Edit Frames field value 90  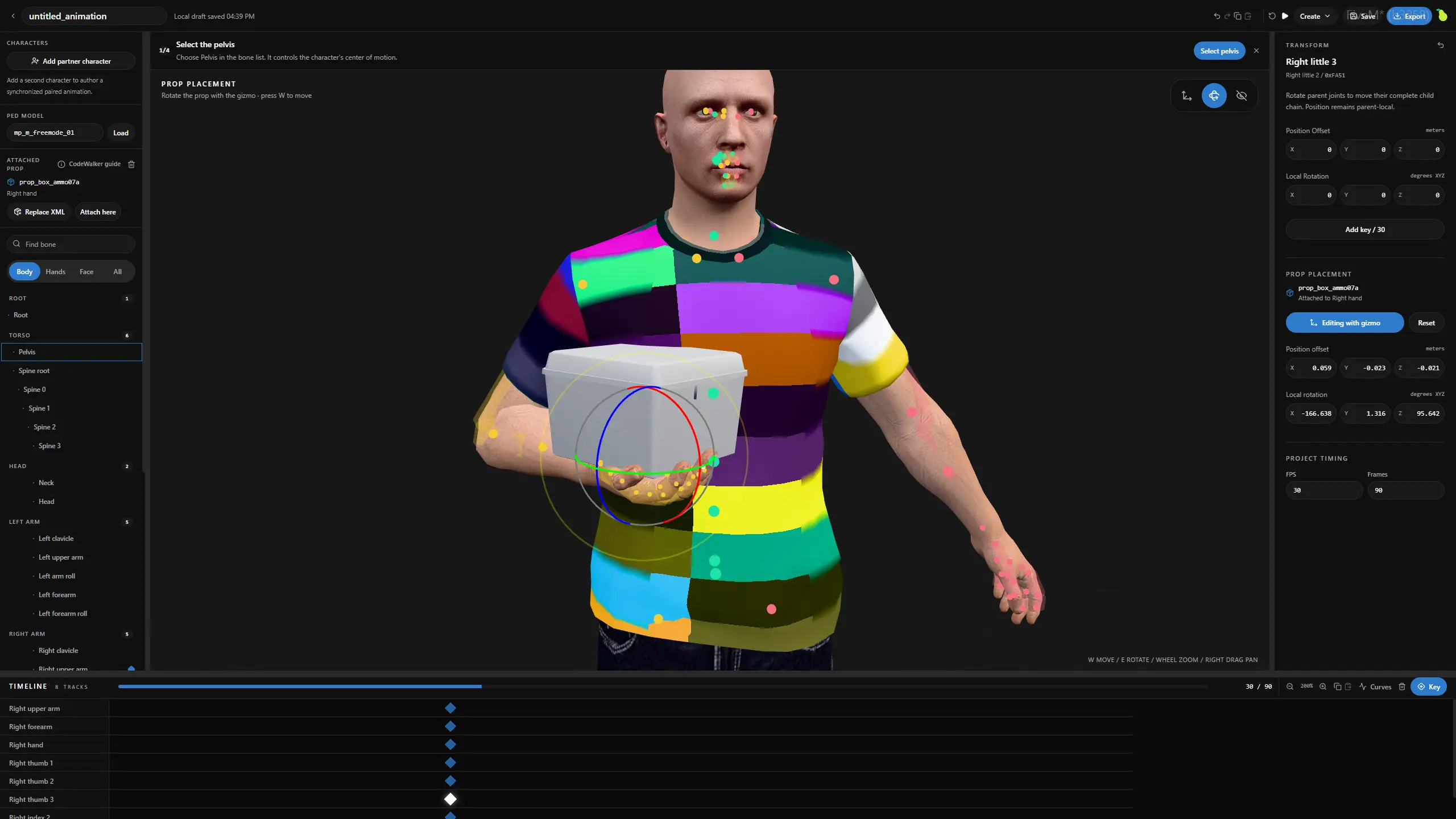[1405, 490]
